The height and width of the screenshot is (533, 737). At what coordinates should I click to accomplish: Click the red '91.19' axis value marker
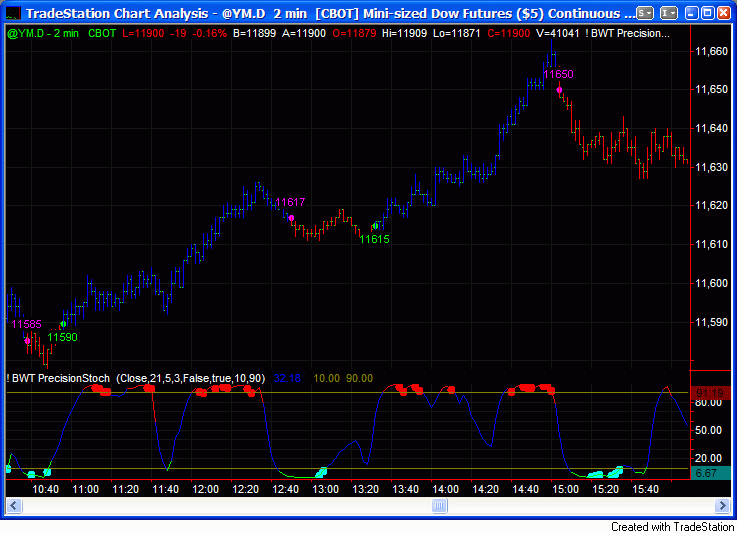point(710,393)
